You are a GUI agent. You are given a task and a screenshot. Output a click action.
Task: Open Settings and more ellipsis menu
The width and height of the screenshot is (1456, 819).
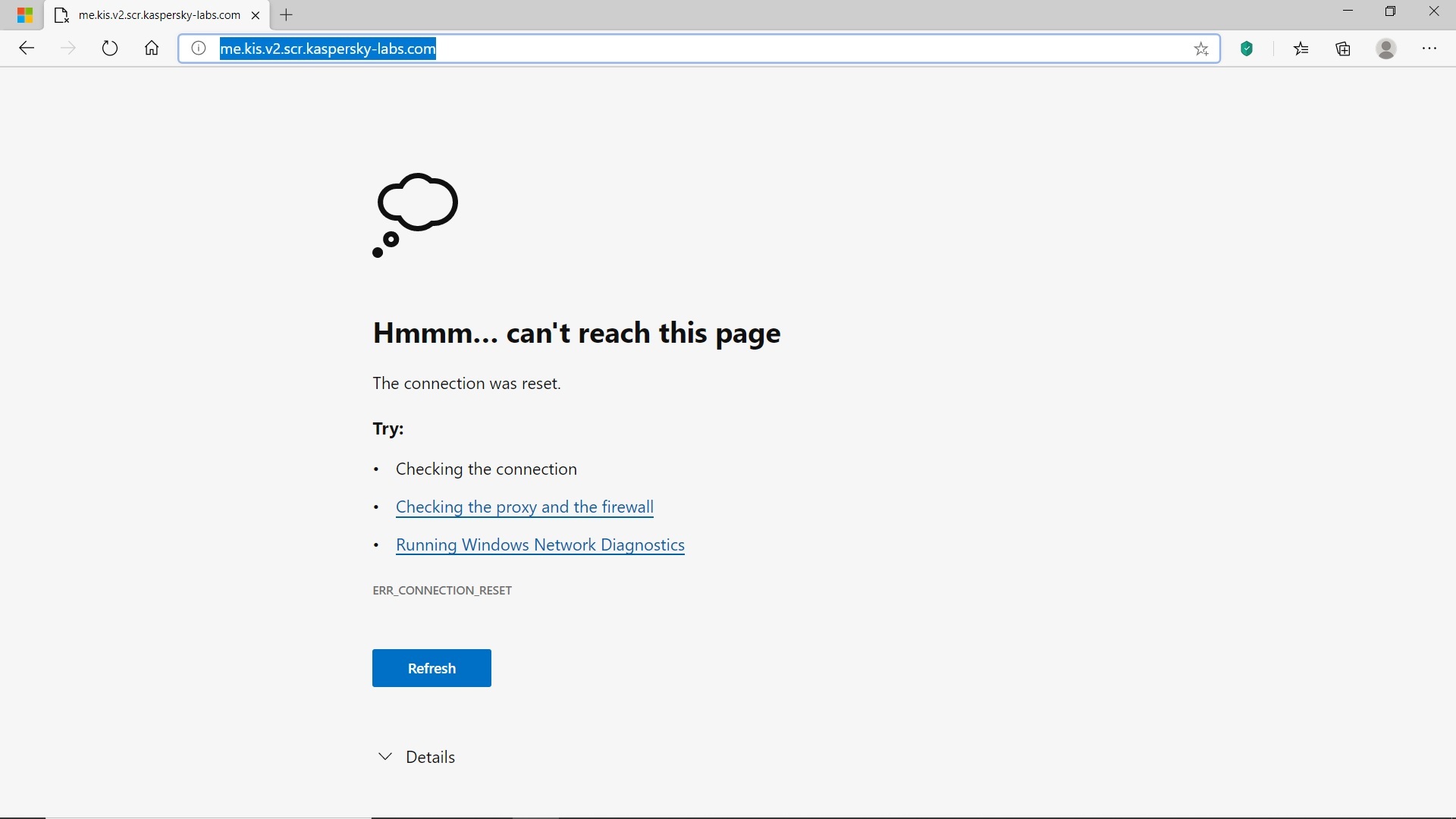point(1429,49)
